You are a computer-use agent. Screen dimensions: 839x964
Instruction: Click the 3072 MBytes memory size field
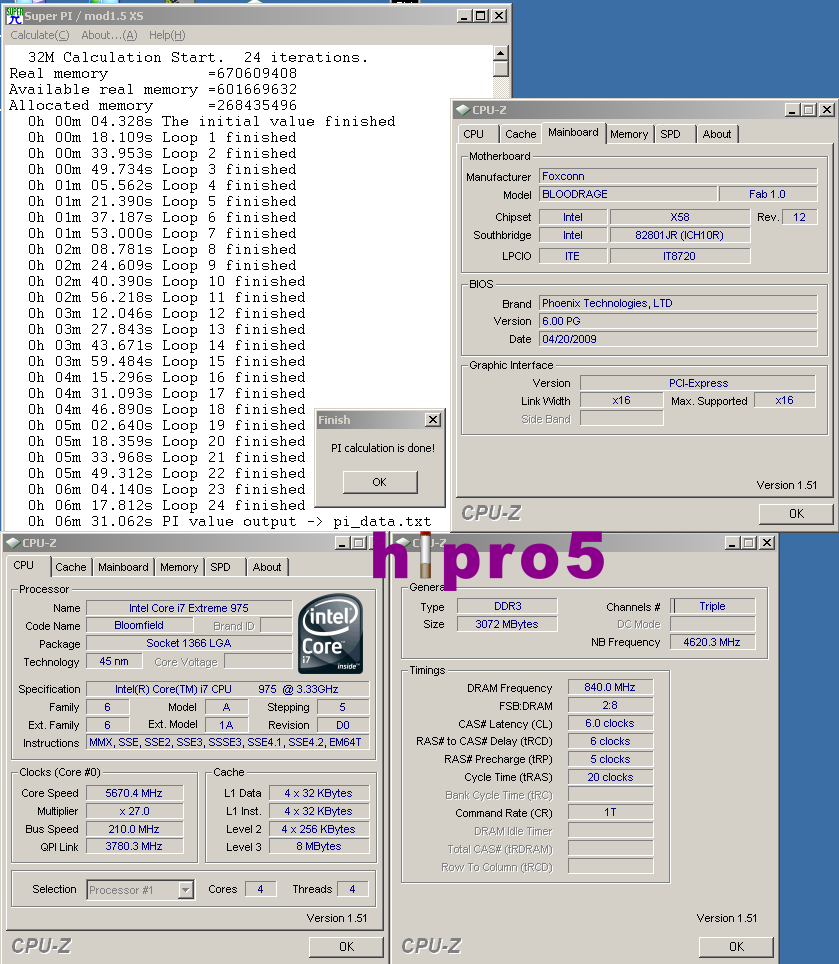point(507,624)
